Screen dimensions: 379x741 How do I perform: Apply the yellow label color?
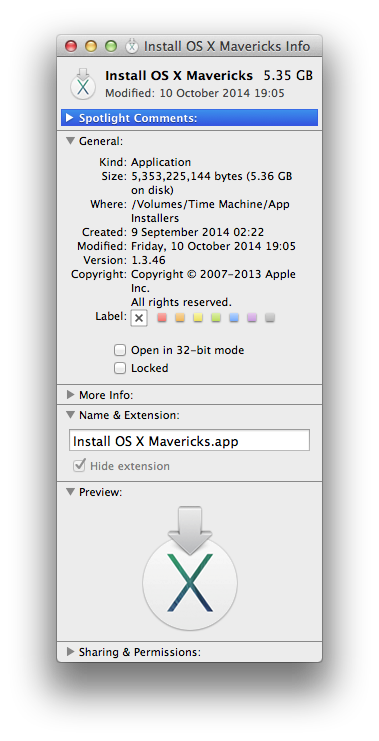pyautogui.click(x=198, y=317)
